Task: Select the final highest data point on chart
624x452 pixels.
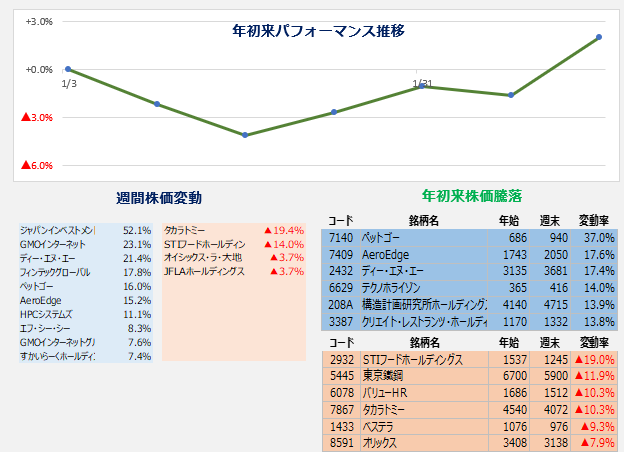Action: 599,37
